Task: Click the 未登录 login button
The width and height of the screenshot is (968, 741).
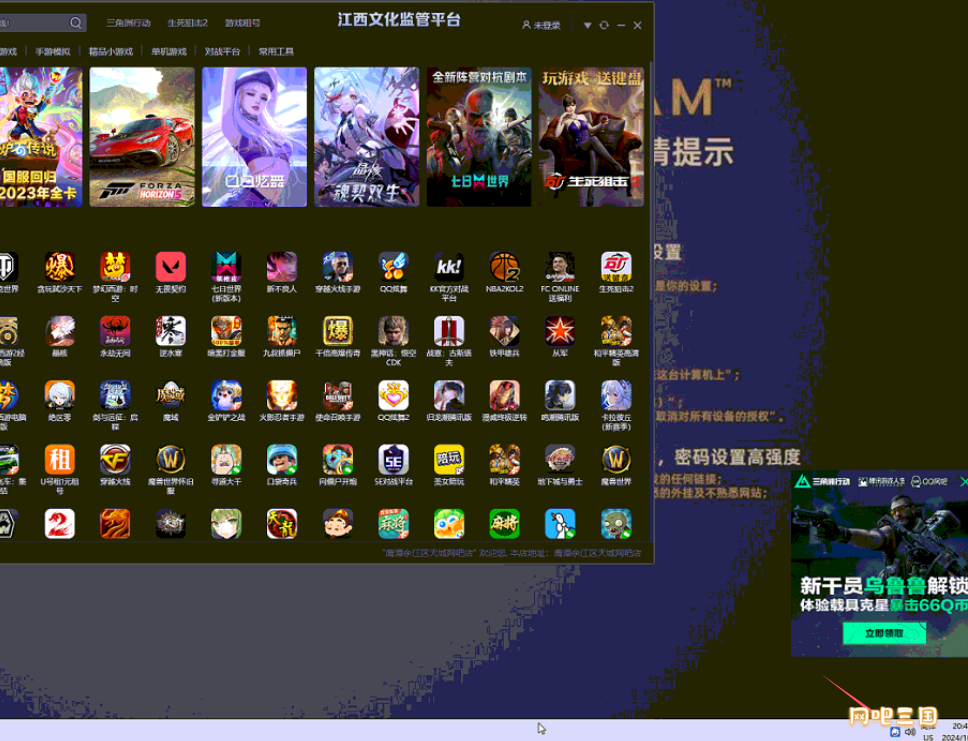Action: pyautogui.click(x=541, y=25)
